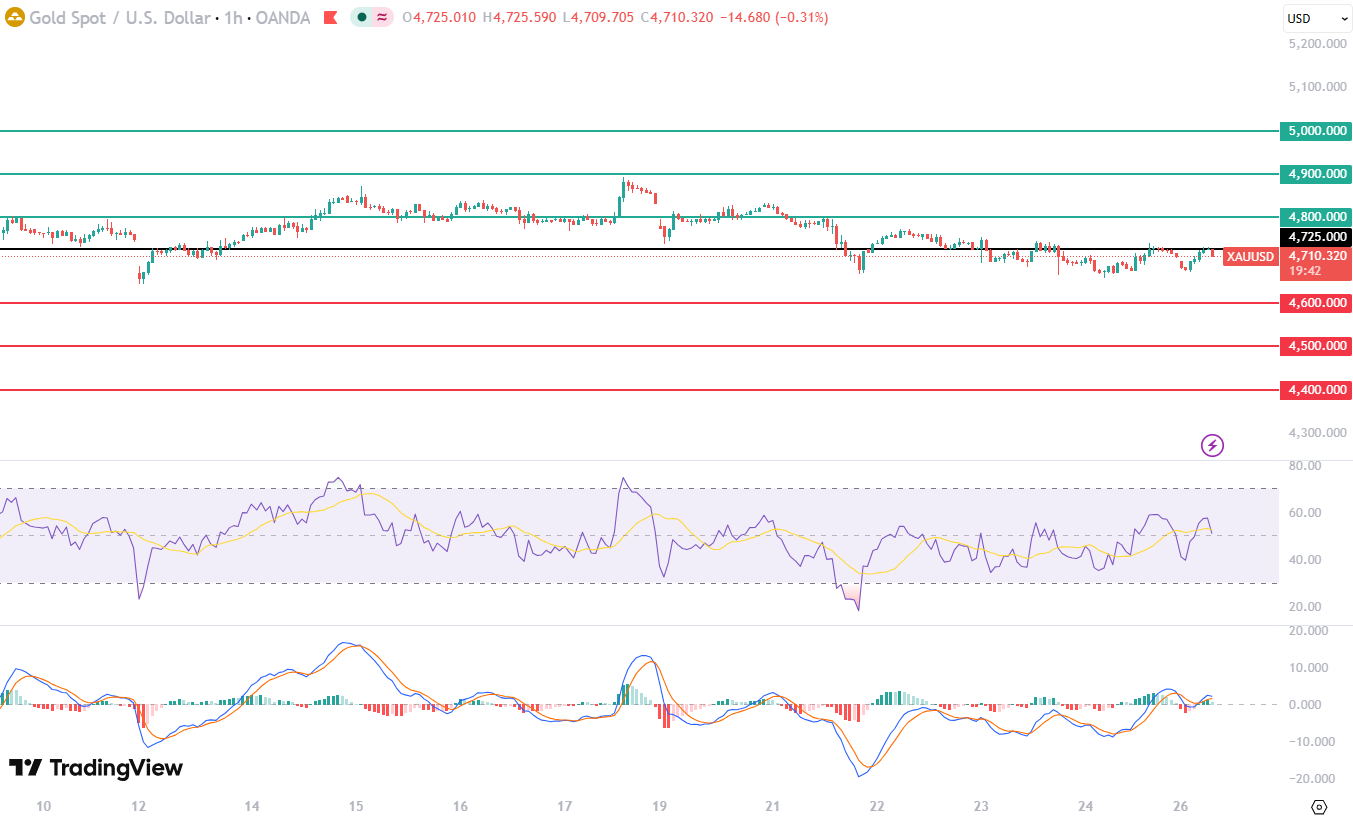Click the red flag icon

coord(330,17)
